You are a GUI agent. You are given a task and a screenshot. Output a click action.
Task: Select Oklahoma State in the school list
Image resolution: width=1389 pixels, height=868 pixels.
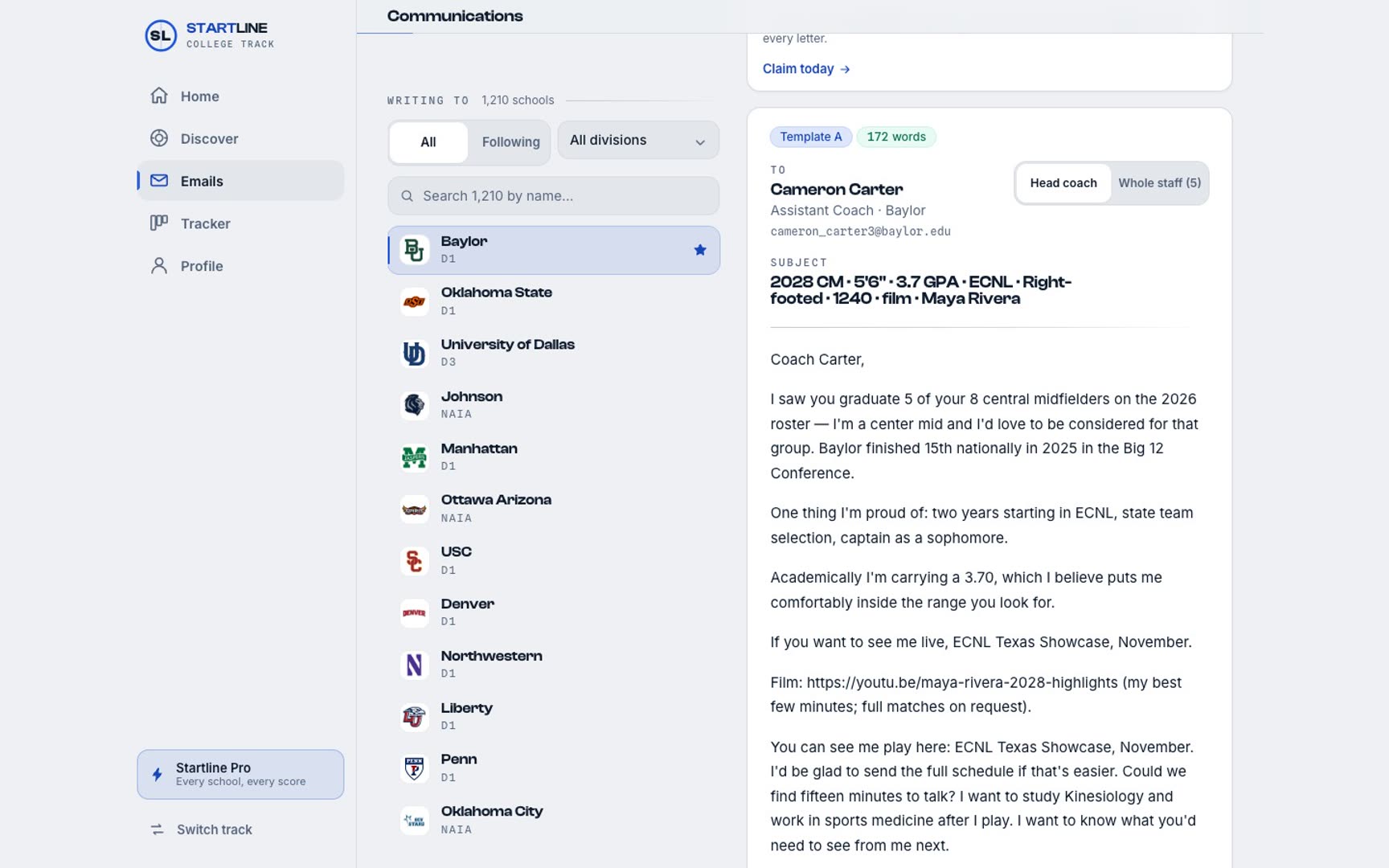pyautogui.click(x=553, y=302)
